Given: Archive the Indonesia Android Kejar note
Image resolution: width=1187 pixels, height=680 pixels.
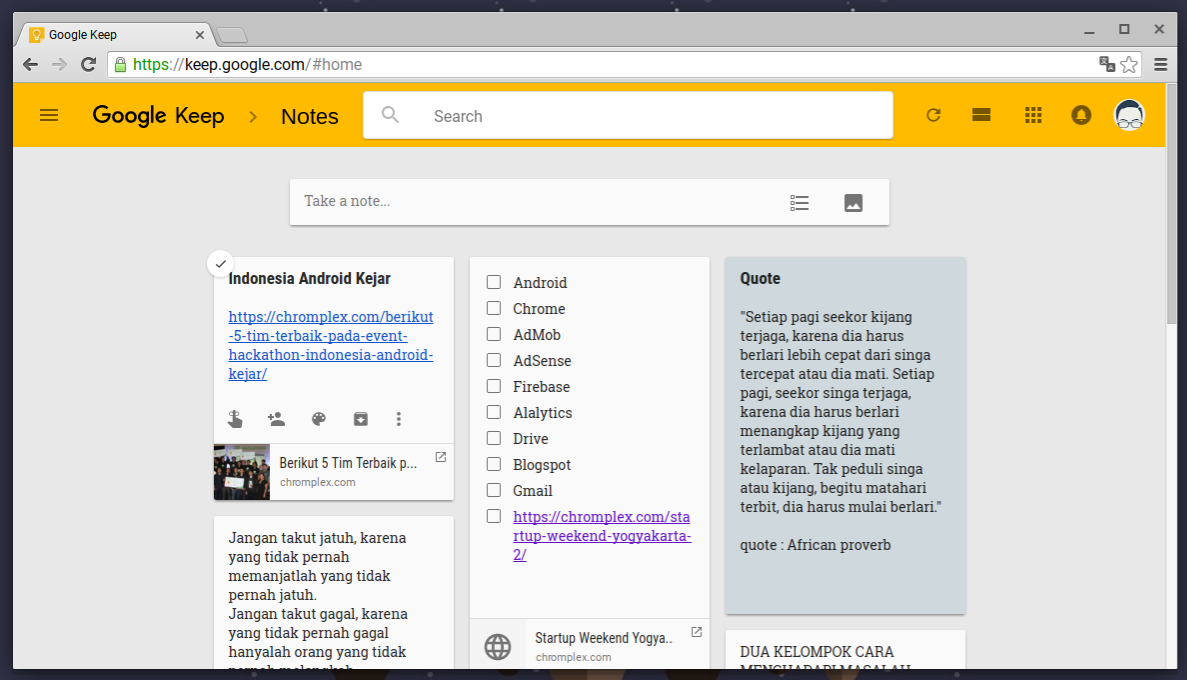Looking at the screenshot, I should pyautogui.click(x=360, y=419).
